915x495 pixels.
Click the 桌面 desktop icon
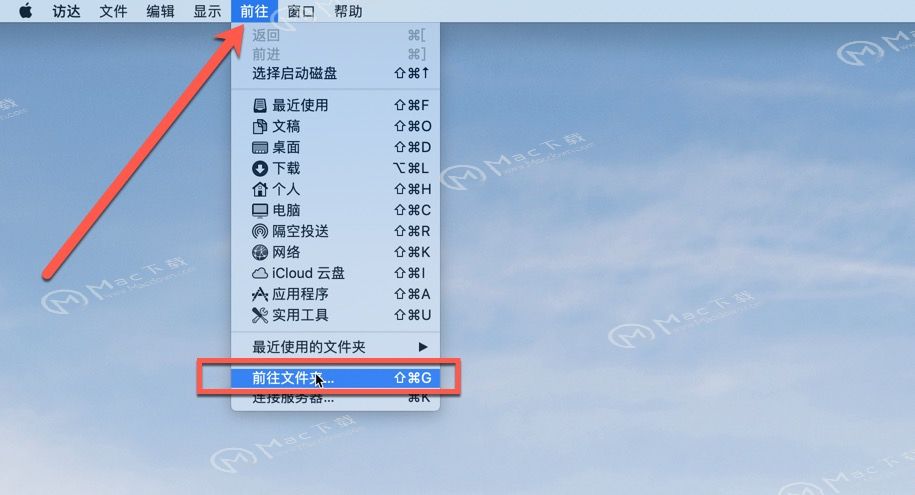[x=260, y=147]
